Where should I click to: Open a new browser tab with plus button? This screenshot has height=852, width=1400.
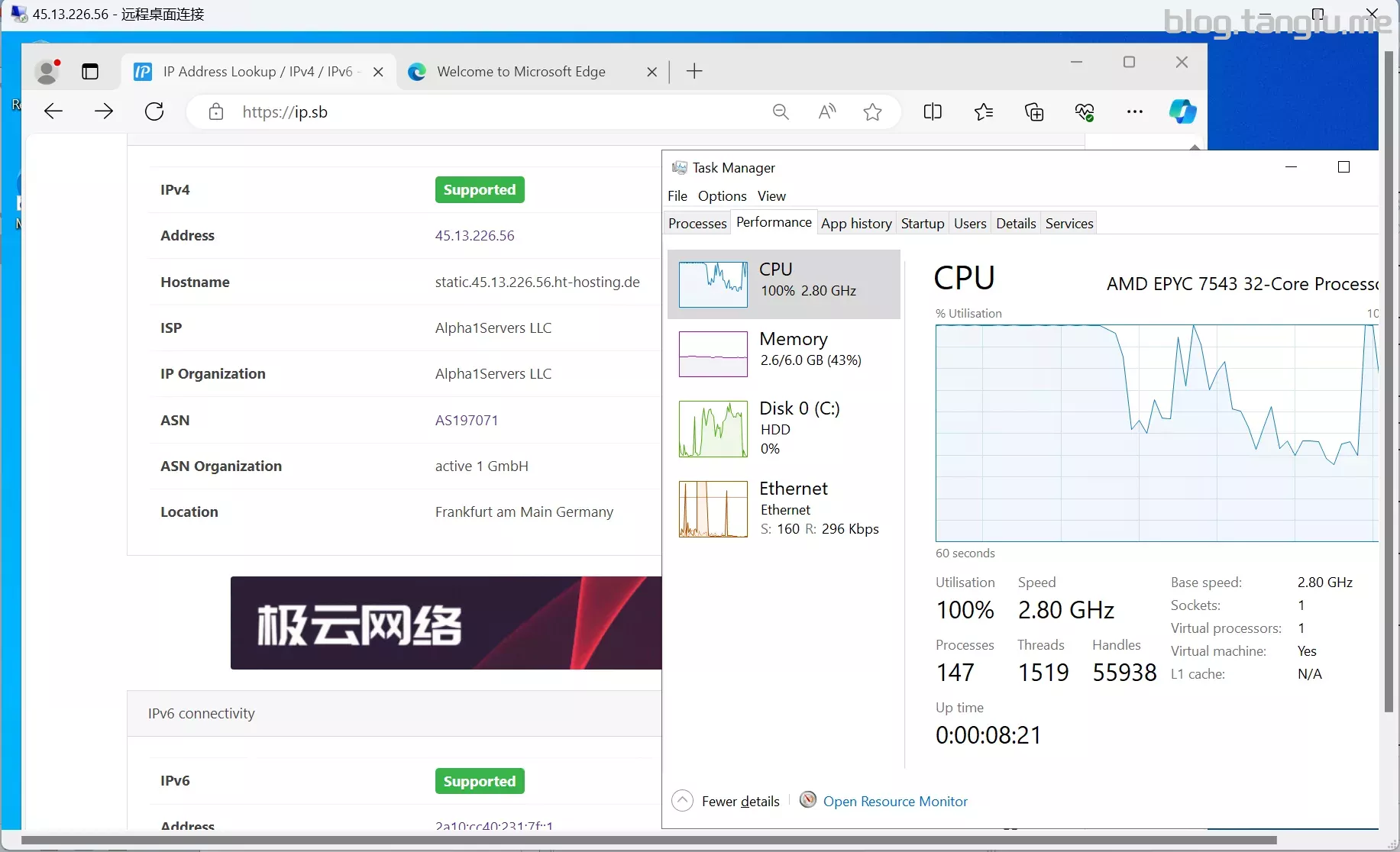(694, 72)
